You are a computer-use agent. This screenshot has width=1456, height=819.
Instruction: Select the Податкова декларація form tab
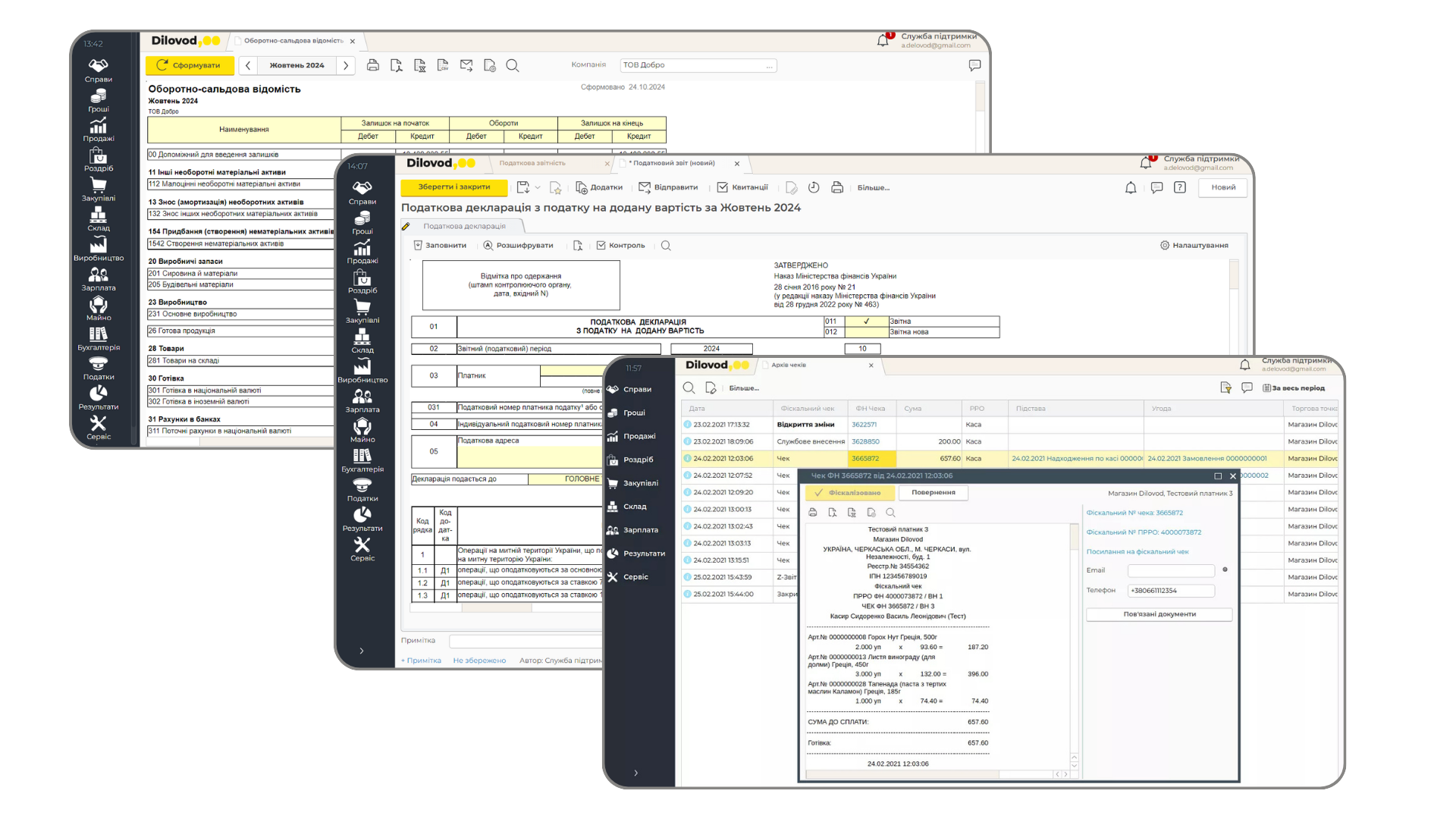464,226
